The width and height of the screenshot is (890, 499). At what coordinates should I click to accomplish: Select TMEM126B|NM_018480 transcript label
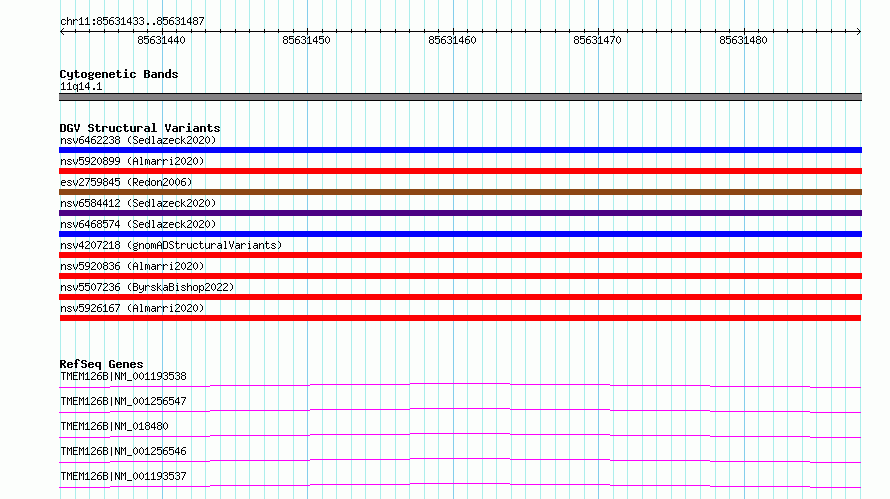(x=114, y=426)
